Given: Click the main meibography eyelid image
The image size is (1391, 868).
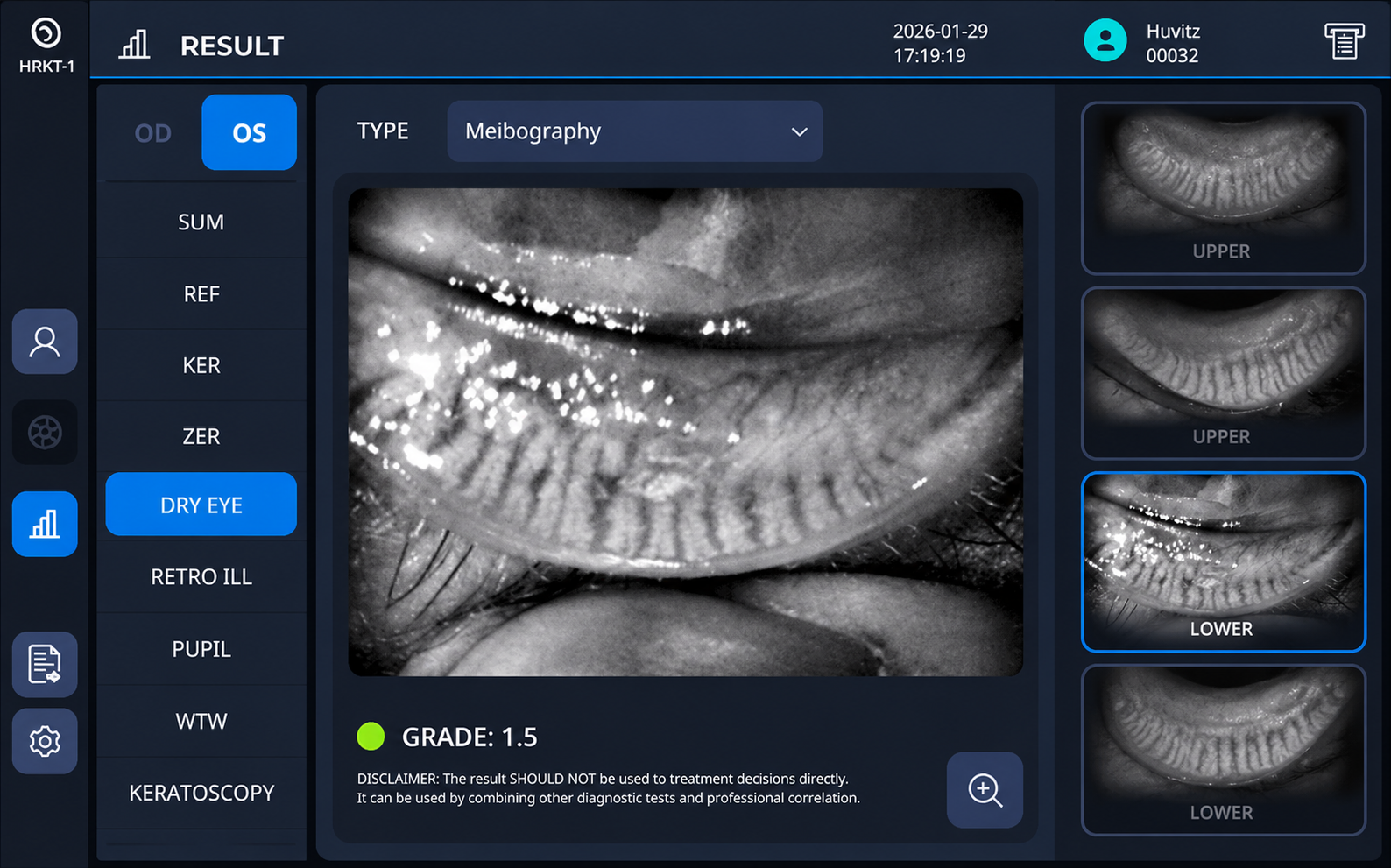Looking at the screenshot, I should pyautogui.click(x=685, y=432).
